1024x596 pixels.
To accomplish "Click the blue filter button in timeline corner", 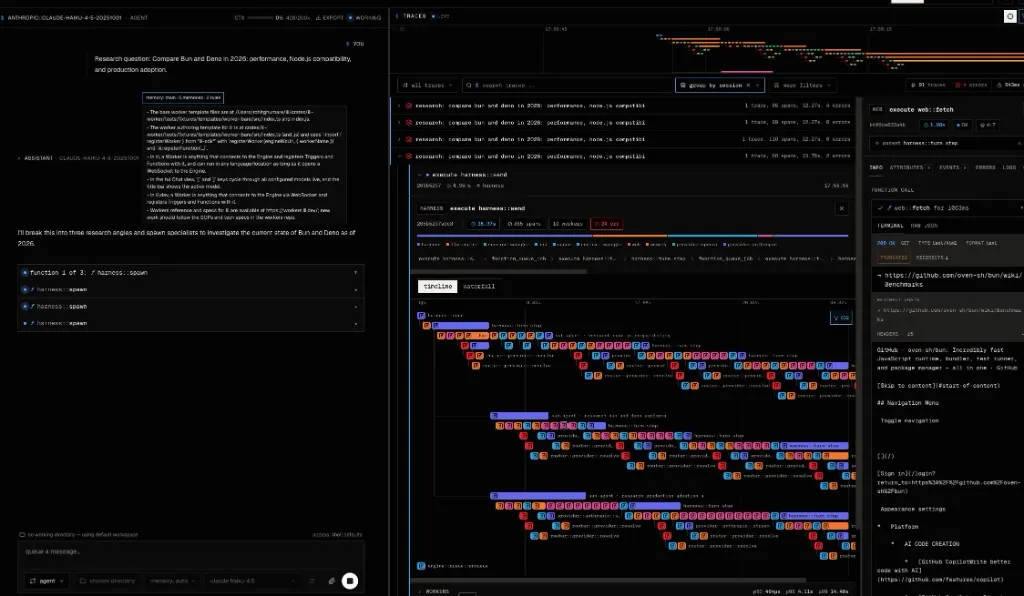I will click(x=840, y=319).
